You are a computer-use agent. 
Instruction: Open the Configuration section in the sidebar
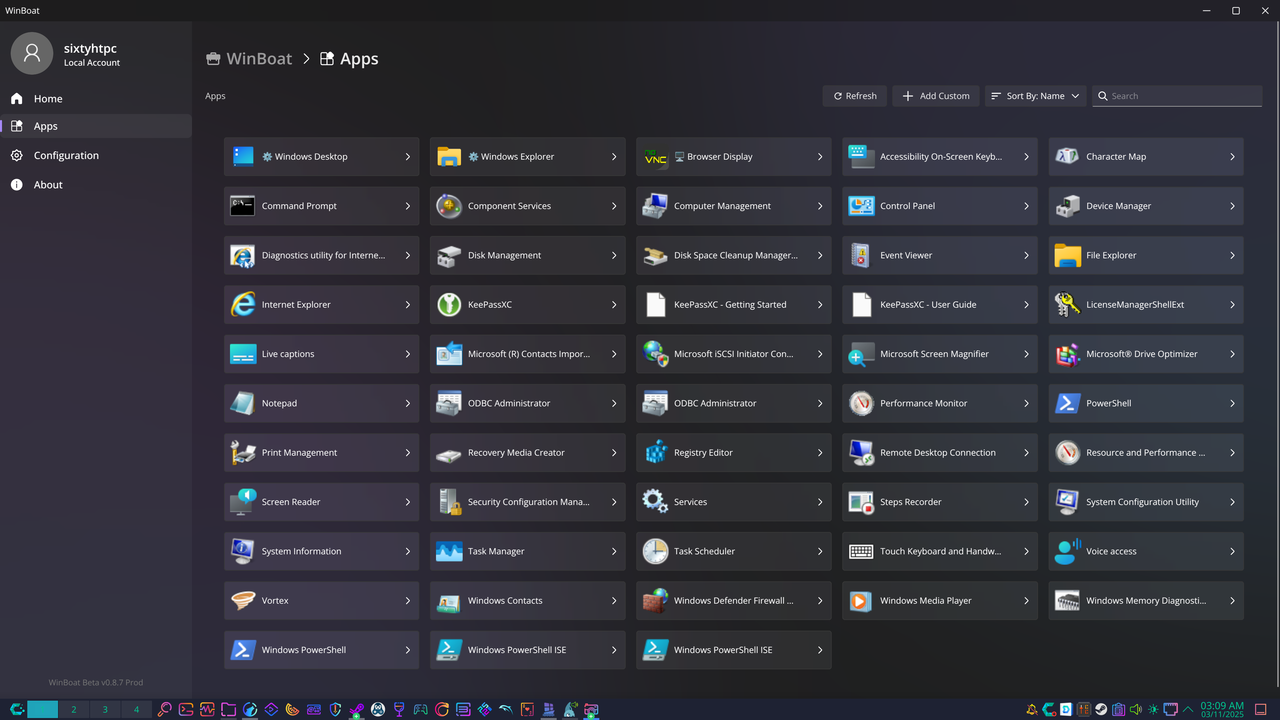tap(66, 155)
